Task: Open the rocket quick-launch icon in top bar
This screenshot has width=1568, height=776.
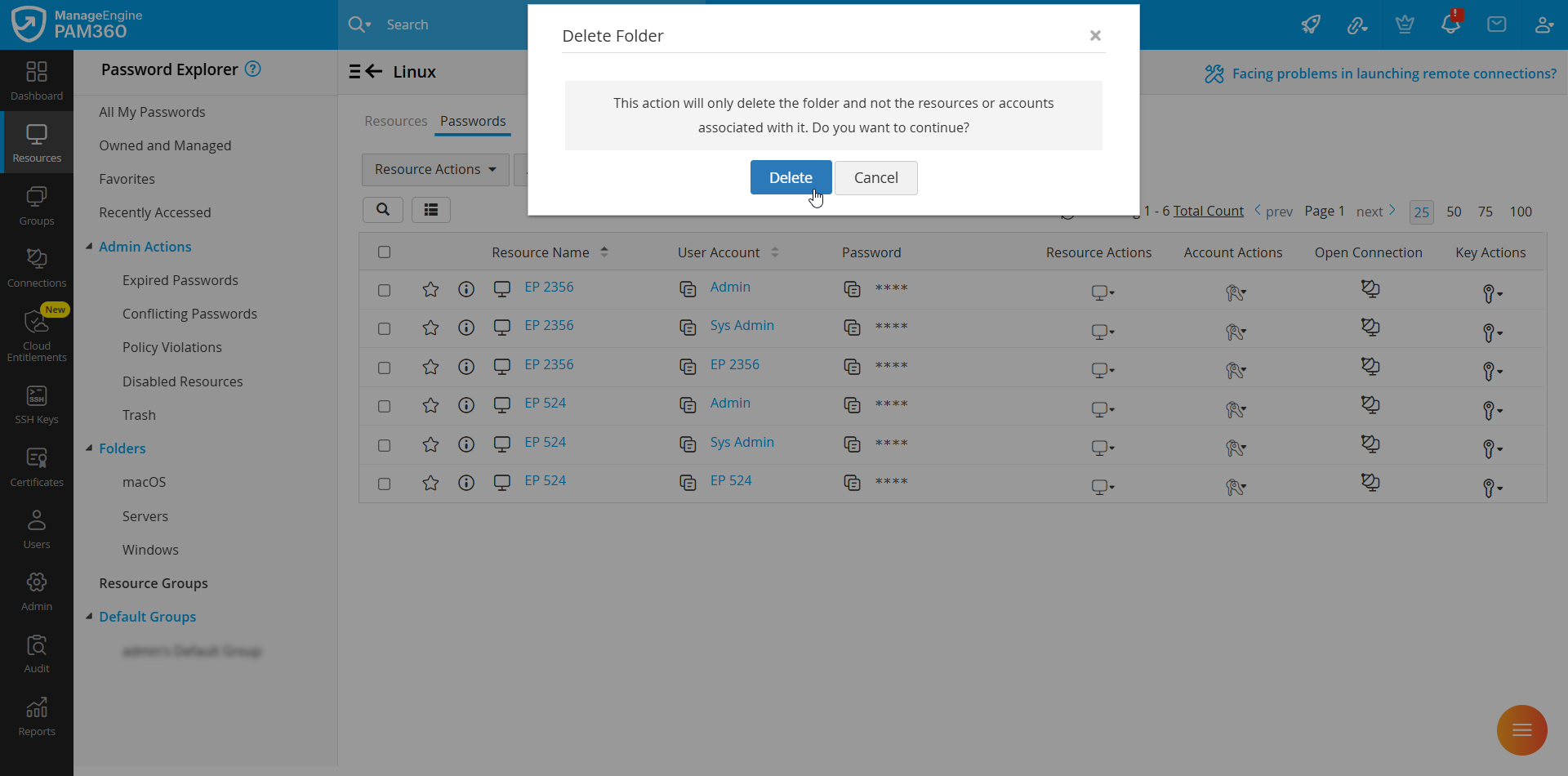Action: tap(1310, 25)
